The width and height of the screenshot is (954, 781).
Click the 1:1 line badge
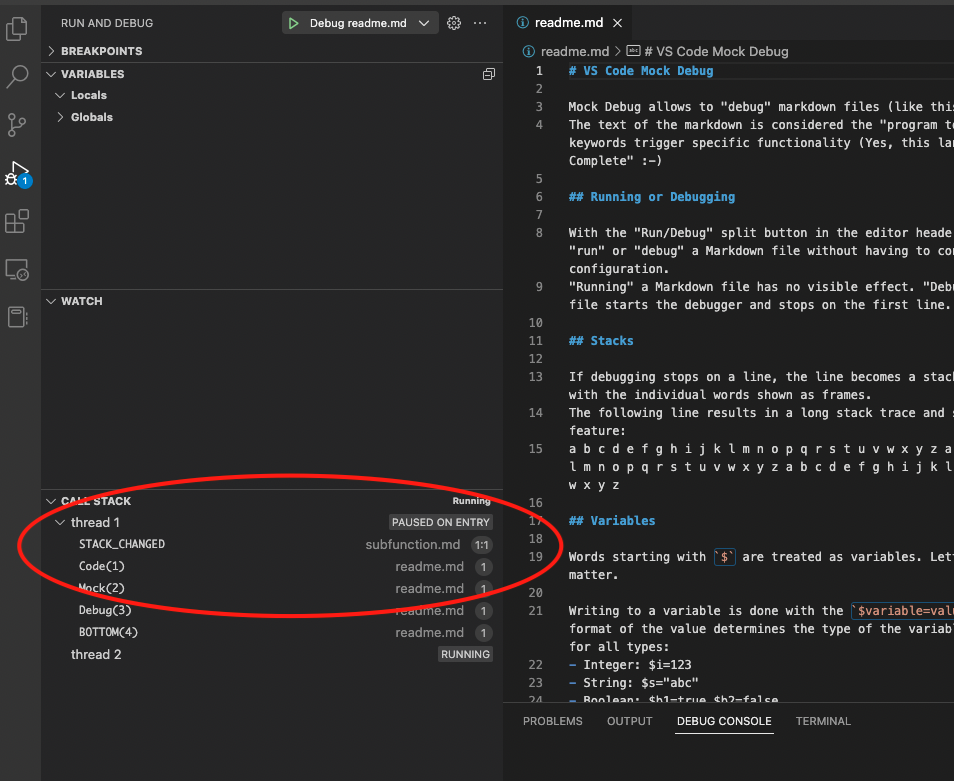pos(482,545)
